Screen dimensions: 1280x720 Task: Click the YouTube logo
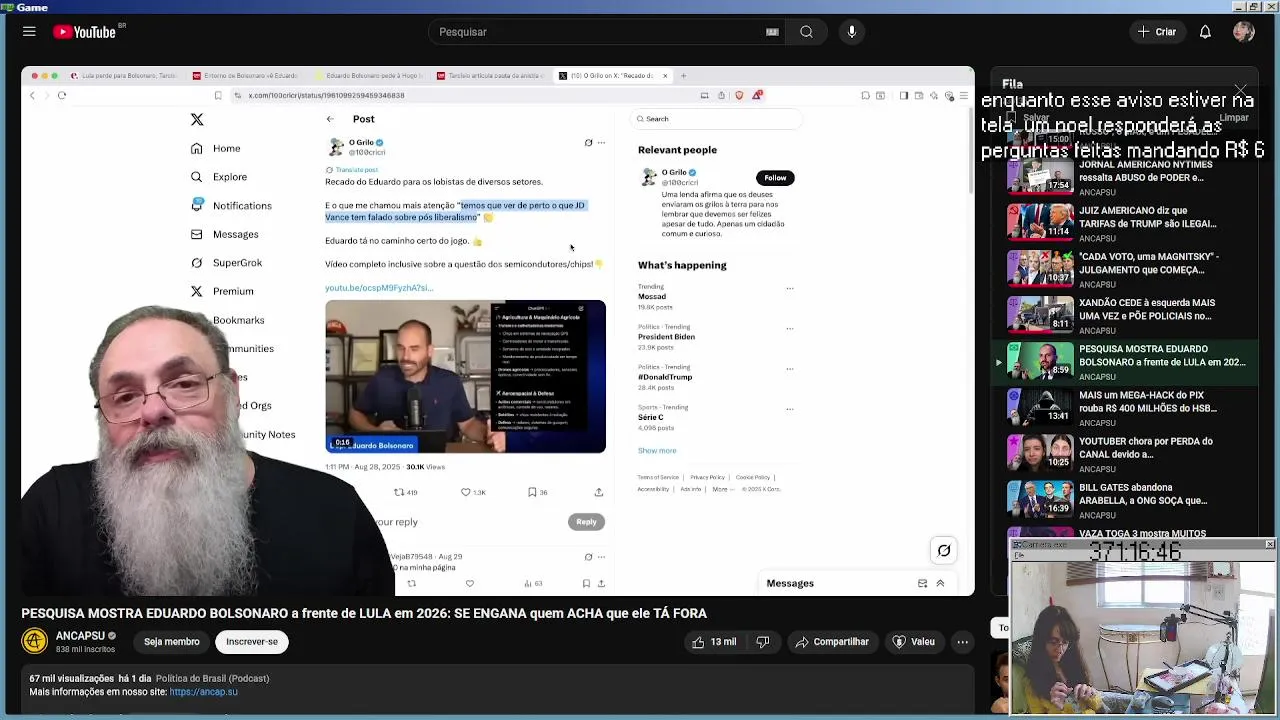point(84,32)
